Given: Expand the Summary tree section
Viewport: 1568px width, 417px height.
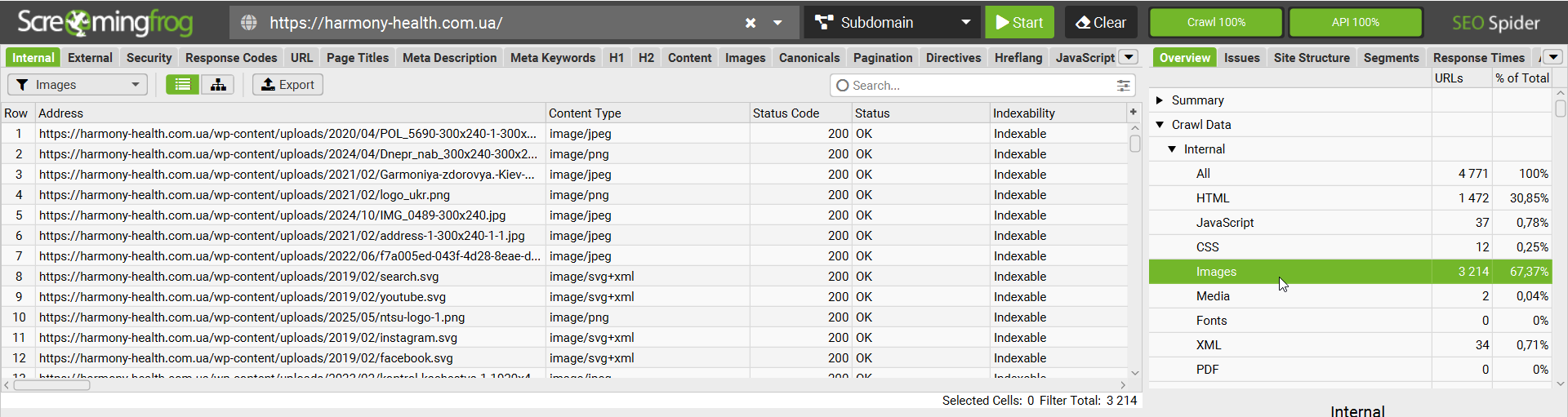Looking at the screenshot, I should tap(1160, 100).
